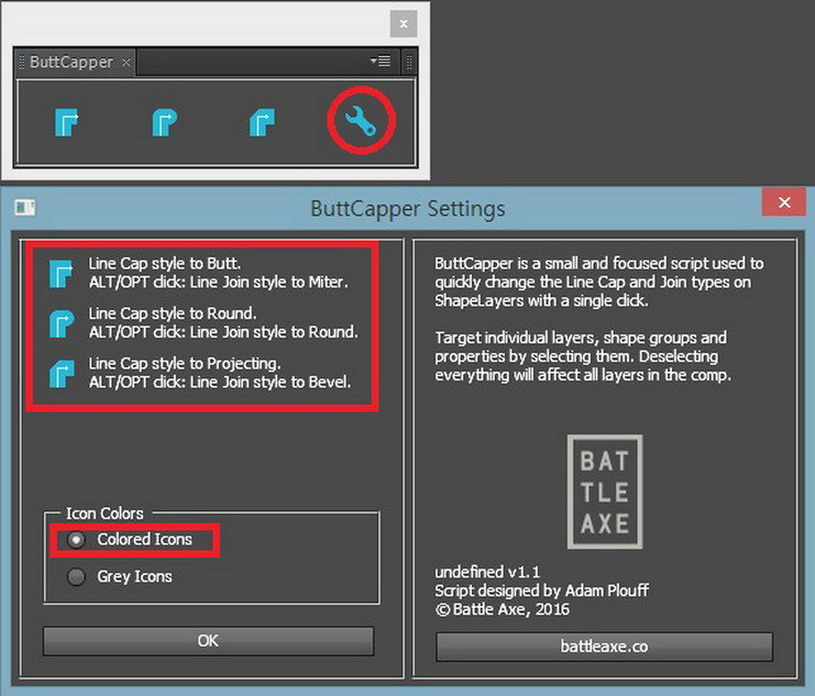Apply Round line cap in ButtCapper panel

pos(164,122)
